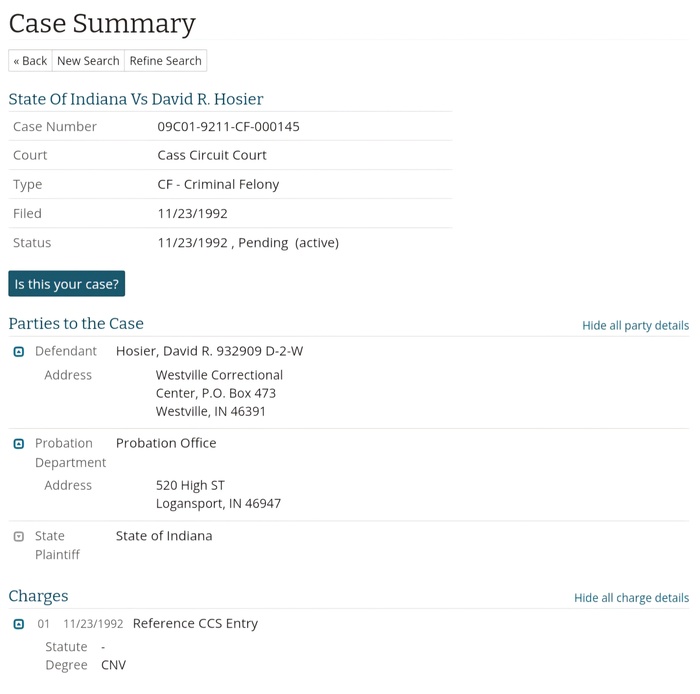Click the State Of Indiana Vs David R. Hosier heading
The image size is (700, 694).
[136, 99]
